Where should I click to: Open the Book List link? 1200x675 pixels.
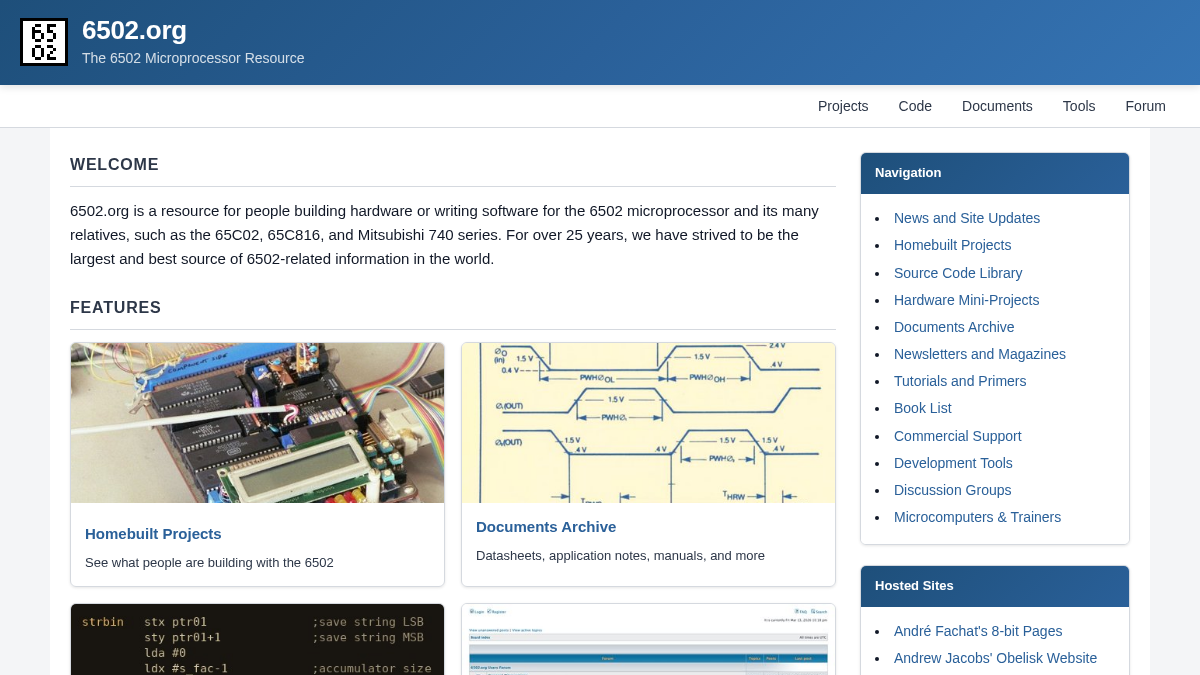[x=923, y=408]
